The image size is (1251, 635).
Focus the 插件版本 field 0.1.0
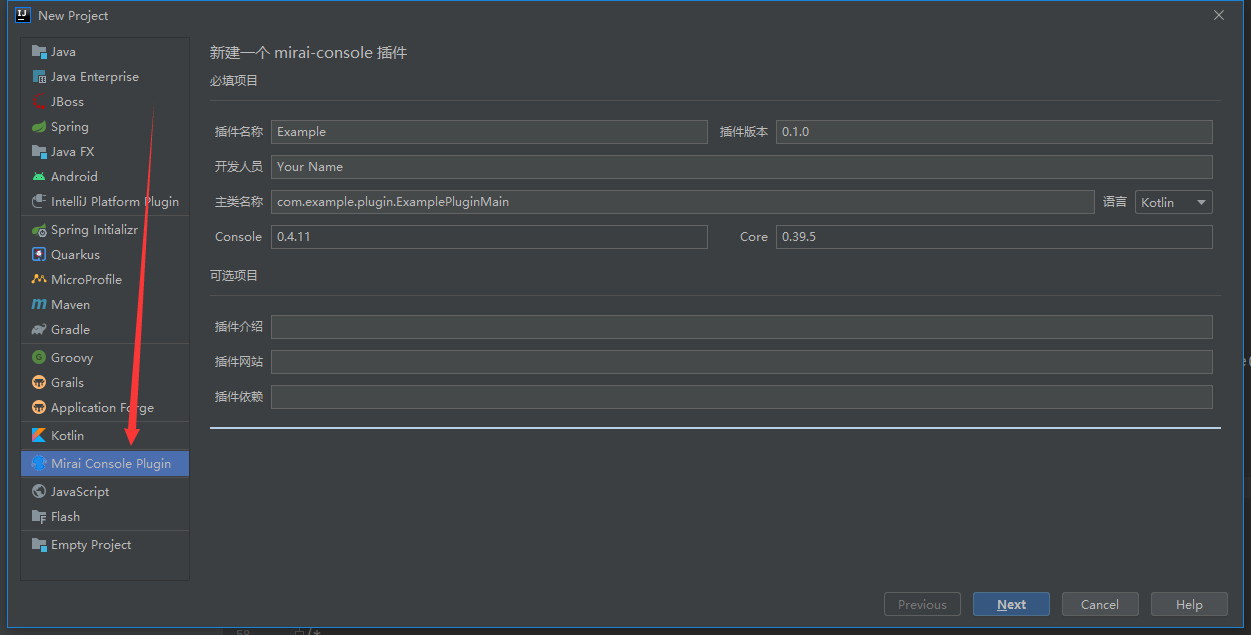pos(994,132)
